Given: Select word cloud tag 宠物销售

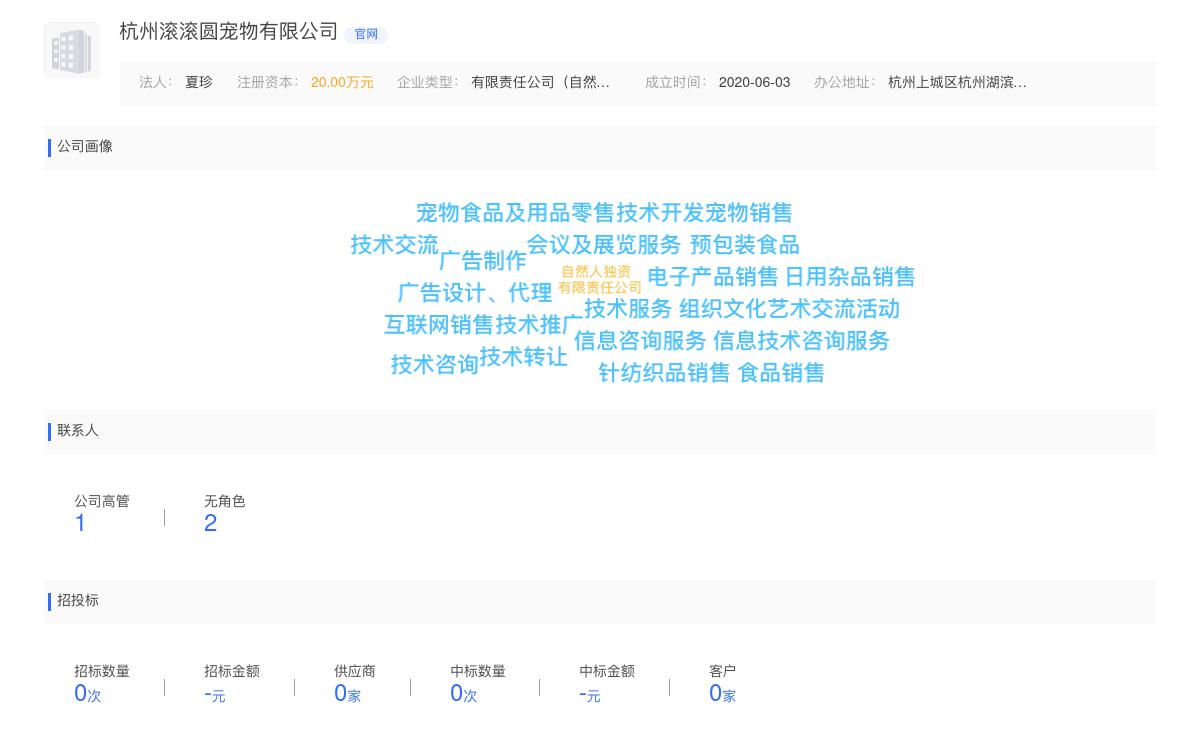Looking at the screenshot, I should pyautogui.click(x=749, y=213).
